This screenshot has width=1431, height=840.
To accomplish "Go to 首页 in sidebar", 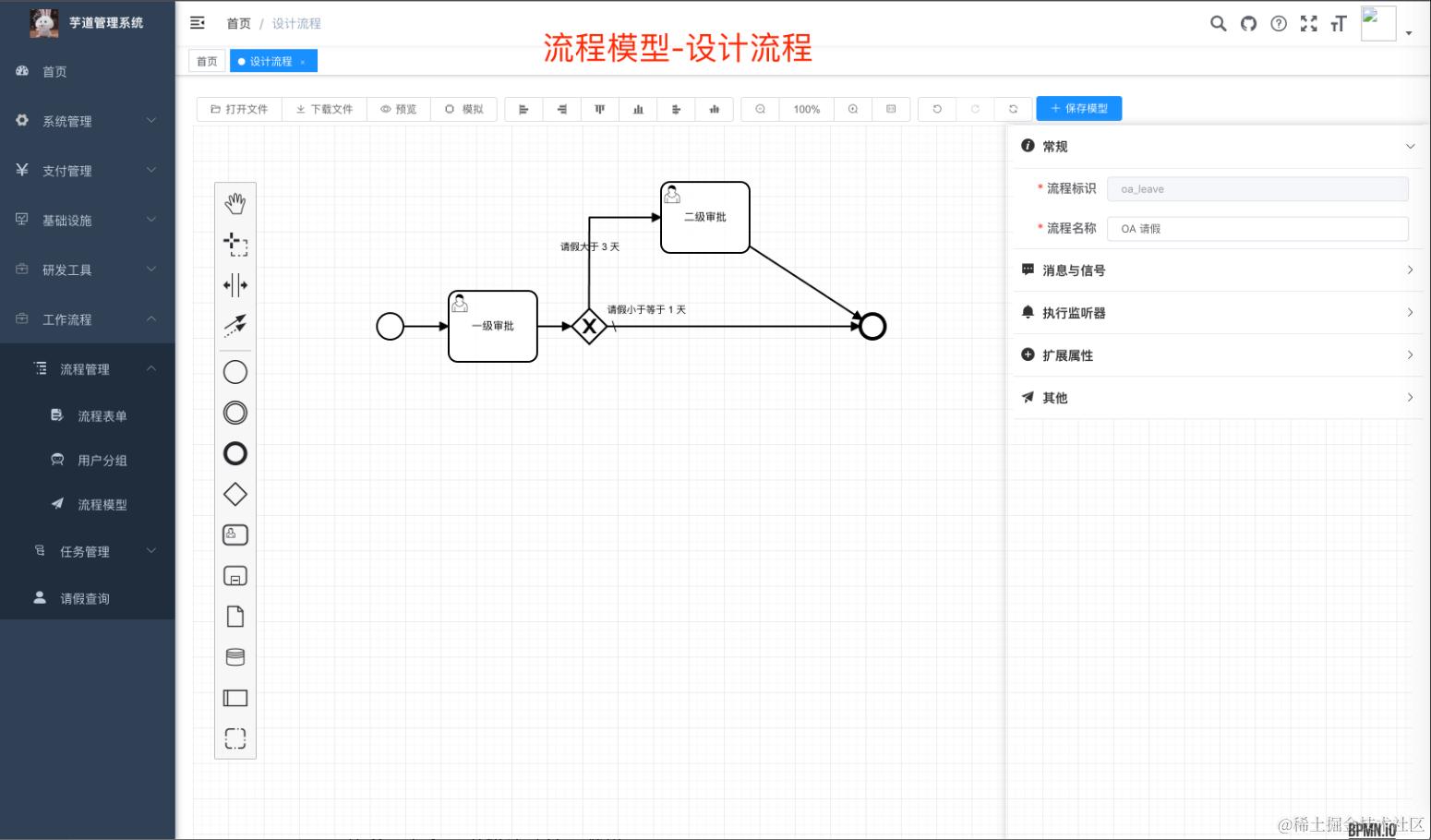I will [x=88, y=71].
